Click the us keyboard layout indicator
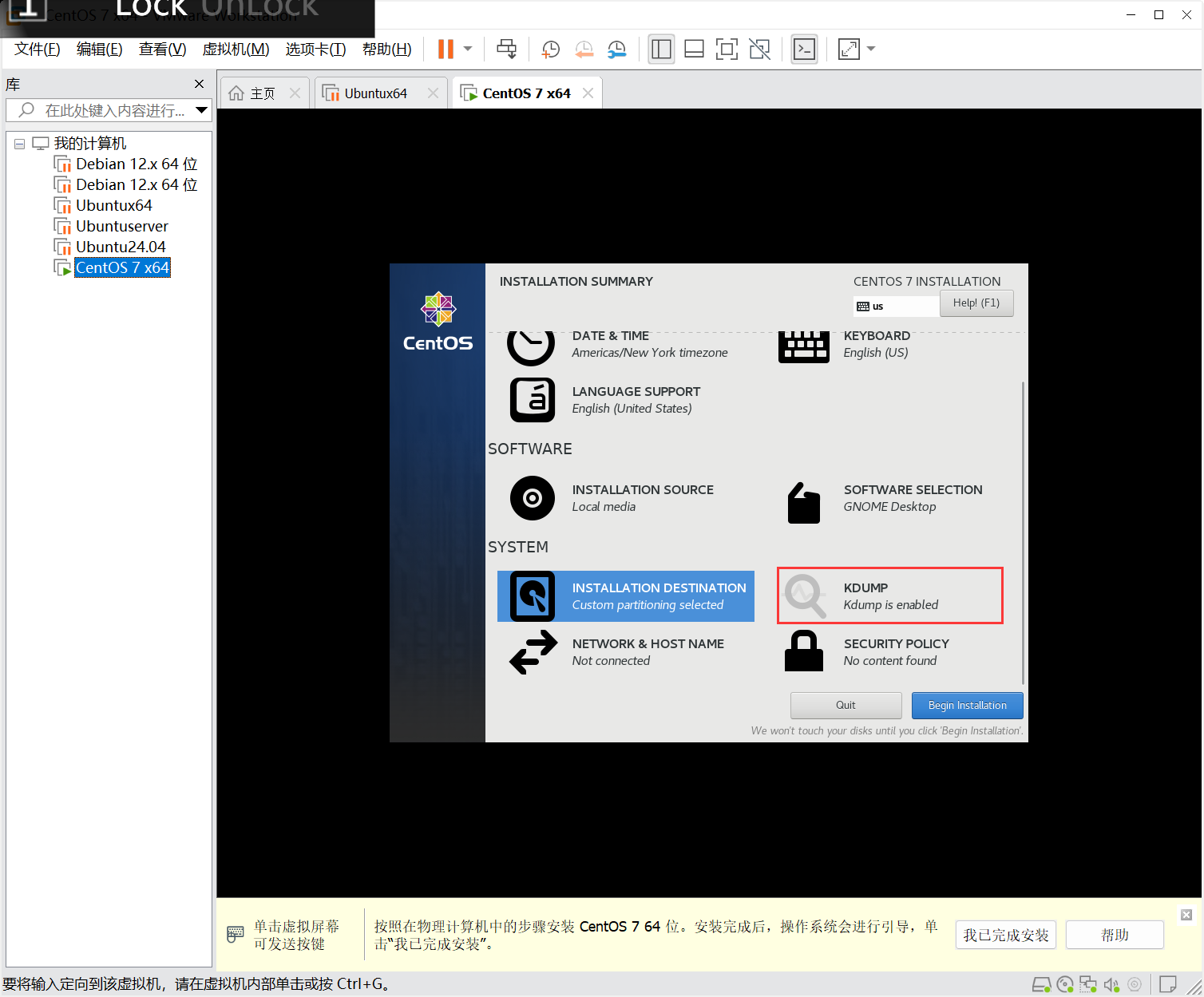The height and width of the screenshot is (997, 1204). click(896, 307)
